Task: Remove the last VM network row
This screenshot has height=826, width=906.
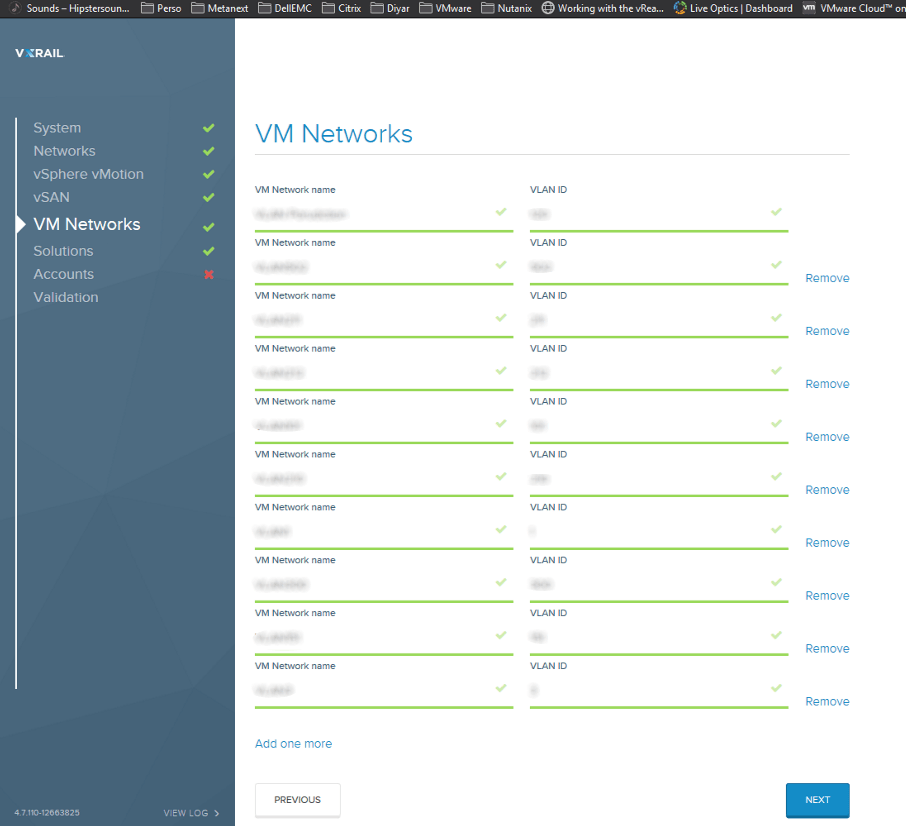Action: (x=827, y=702)
